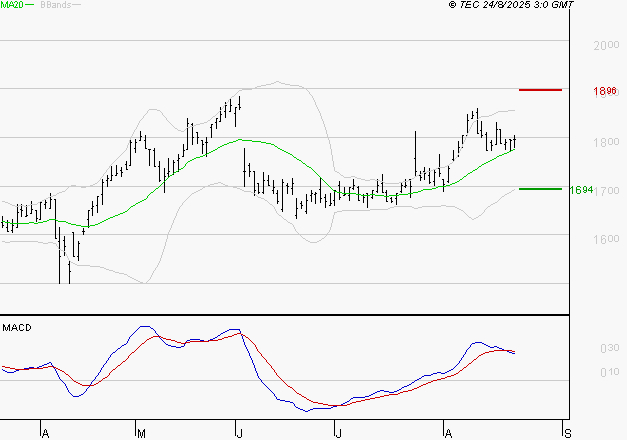Click the MA20 legend label

click(12, 5)
